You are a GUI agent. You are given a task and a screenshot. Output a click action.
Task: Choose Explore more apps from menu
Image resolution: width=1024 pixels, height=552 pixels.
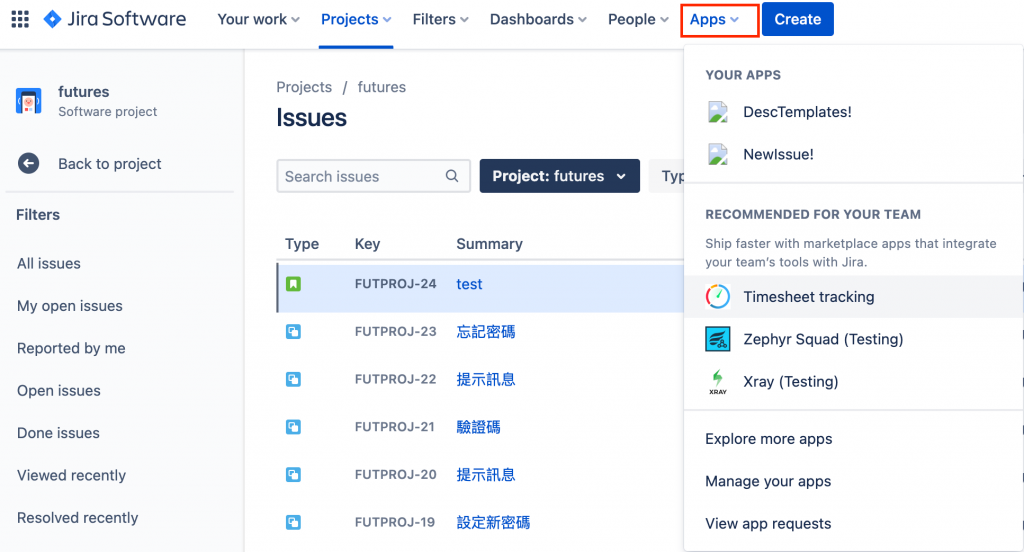[768, 439]
